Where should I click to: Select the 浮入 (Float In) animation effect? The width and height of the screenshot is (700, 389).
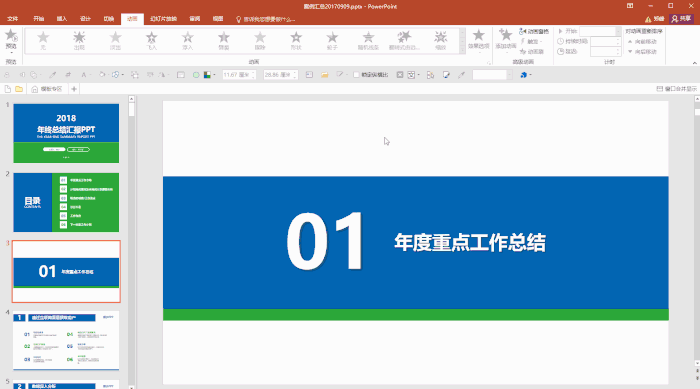click(x=188, y=40)
